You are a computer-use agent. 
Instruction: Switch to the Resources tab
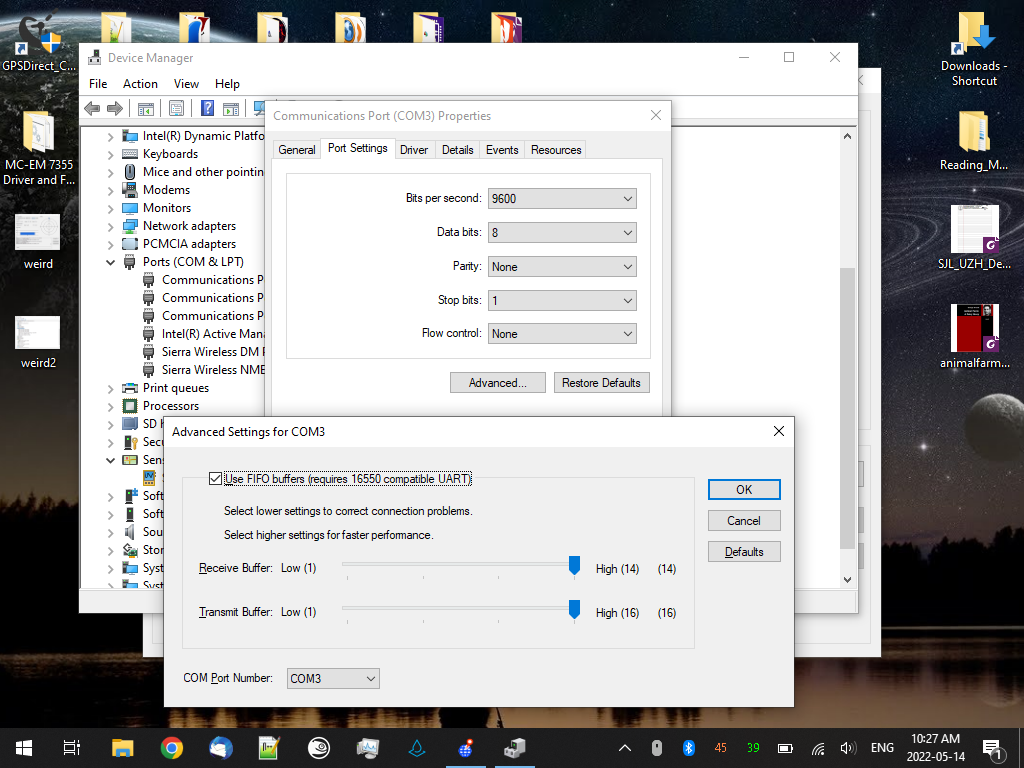coord(556,150)
